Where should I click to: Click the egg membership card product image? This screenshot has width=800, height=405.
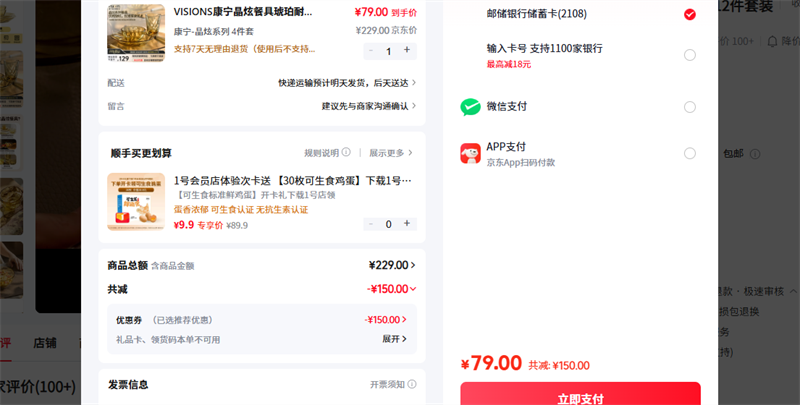pos(136,202)
